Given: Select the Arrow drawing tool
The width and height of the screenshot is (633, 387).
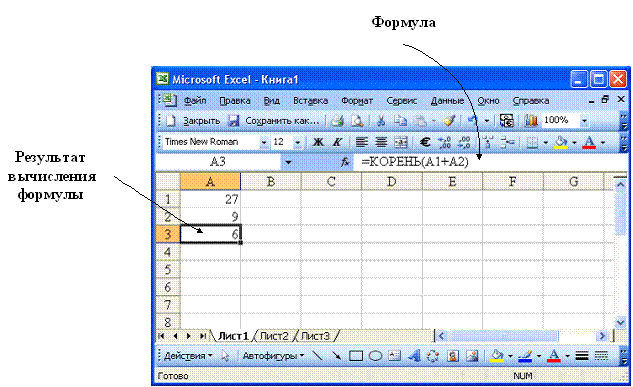Looking at the screenshot, I should pyautogui.click(x=336, y=356).
